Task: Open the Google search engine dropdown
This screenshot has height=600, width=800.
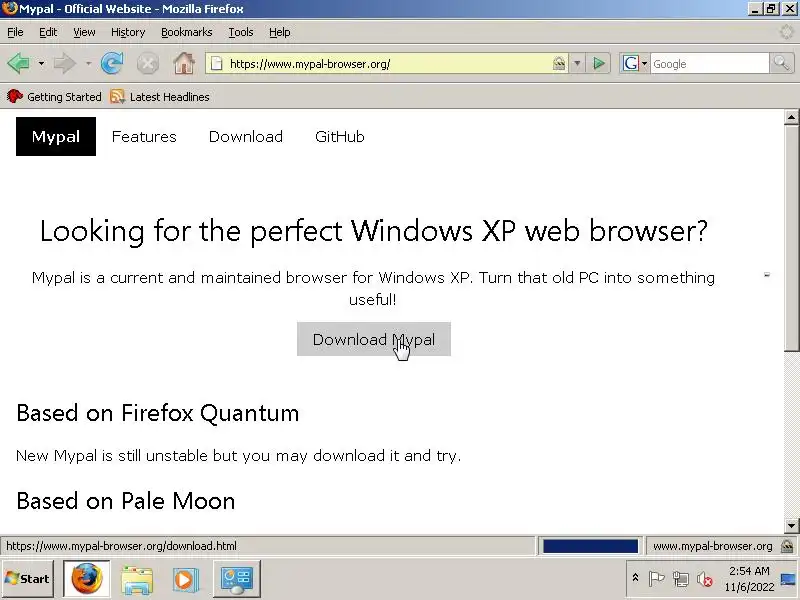Action: tap(644, 64)
